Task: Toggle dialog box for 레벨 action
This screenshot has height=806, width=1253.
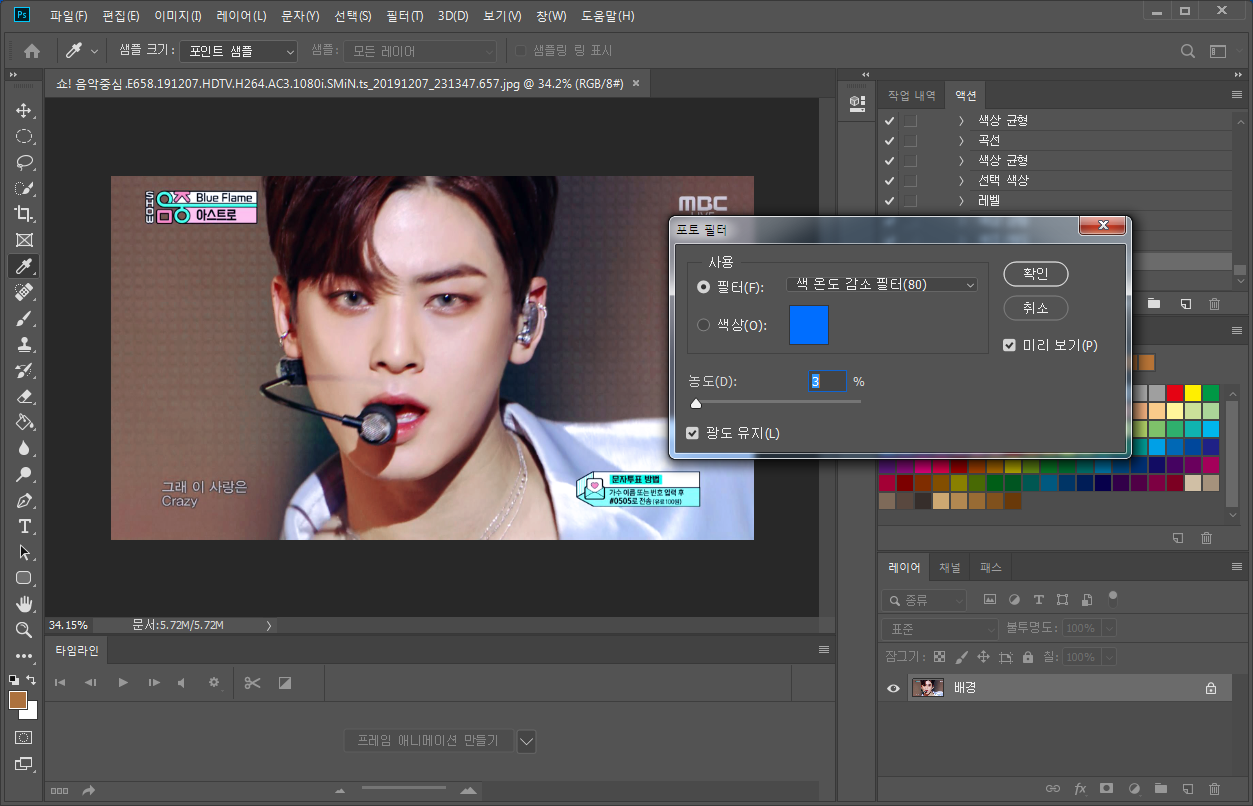Action: click(910, 200)
